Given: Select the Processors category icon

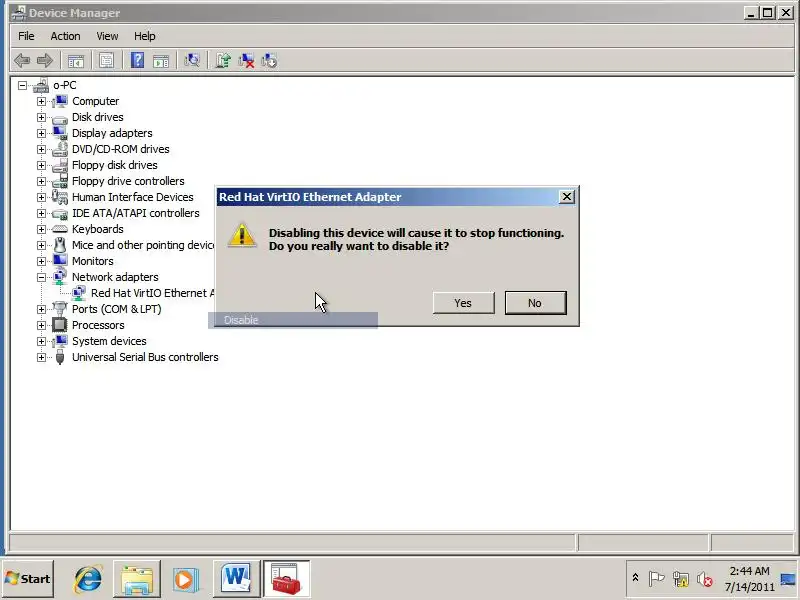Looking at the screenshot, I should 60,325.
